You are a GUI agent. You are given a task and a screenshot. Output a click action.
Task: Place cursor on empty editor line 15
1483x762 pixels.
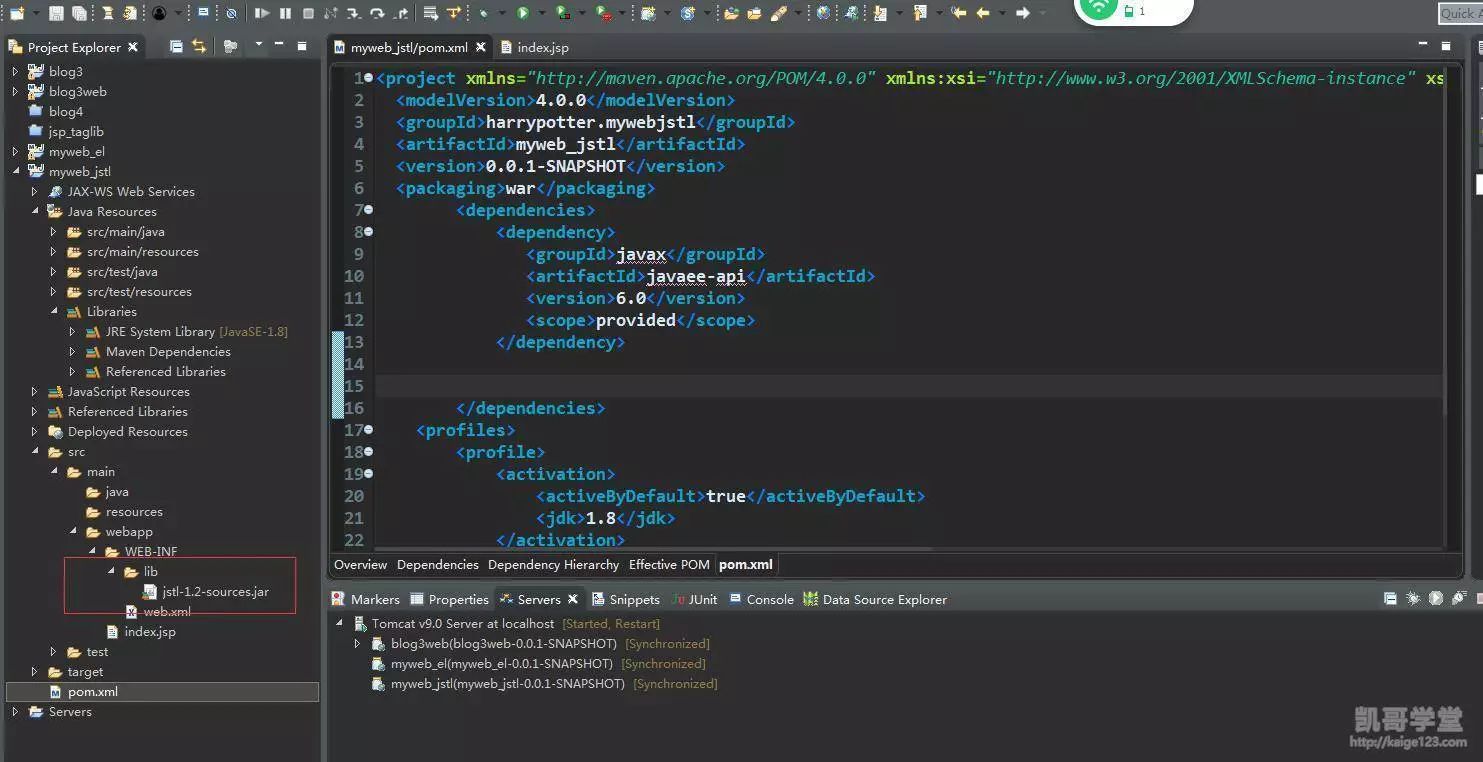click(x=909, y=386)
